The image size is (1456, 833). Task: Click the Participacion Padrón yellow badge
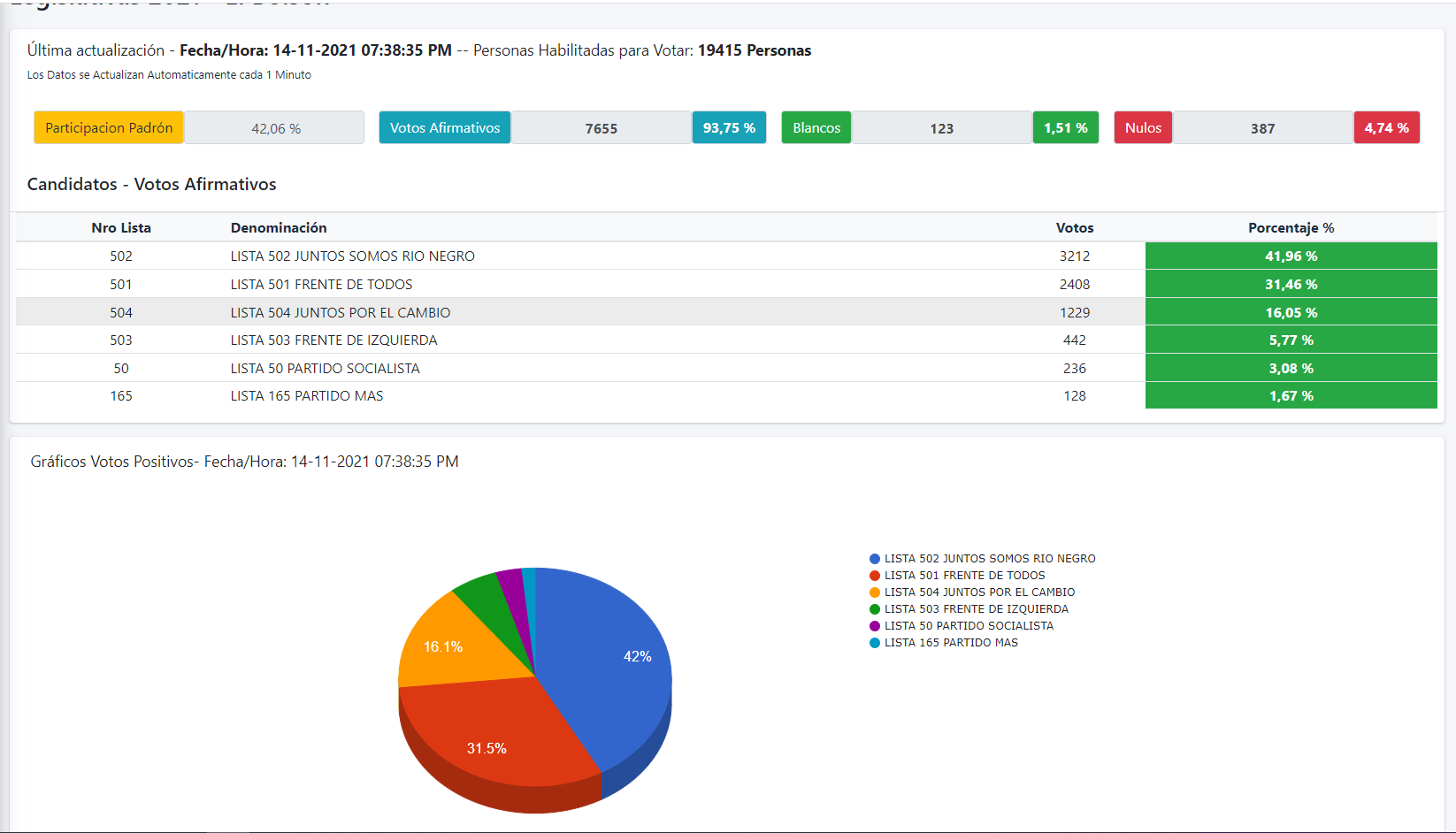coord(109,127)
